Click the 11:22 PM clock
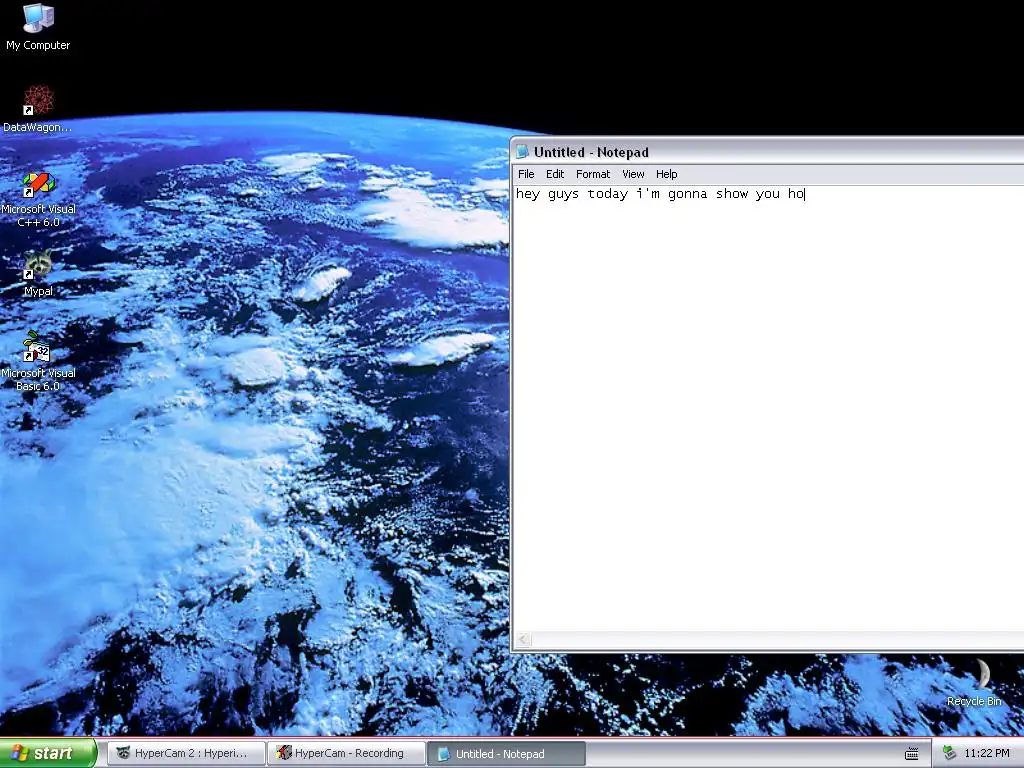 [987, 754]
